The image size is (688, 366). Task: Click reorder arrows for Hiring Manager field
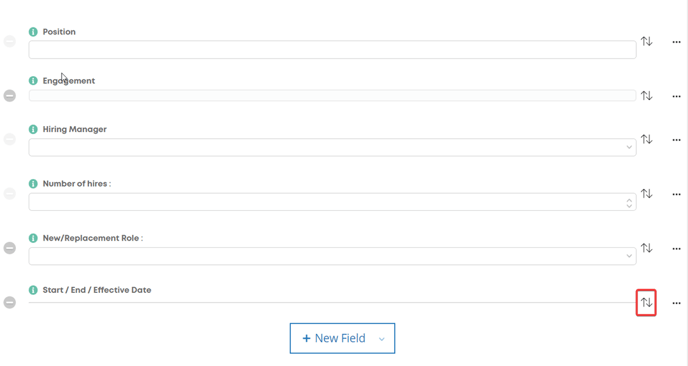(646, 139)
